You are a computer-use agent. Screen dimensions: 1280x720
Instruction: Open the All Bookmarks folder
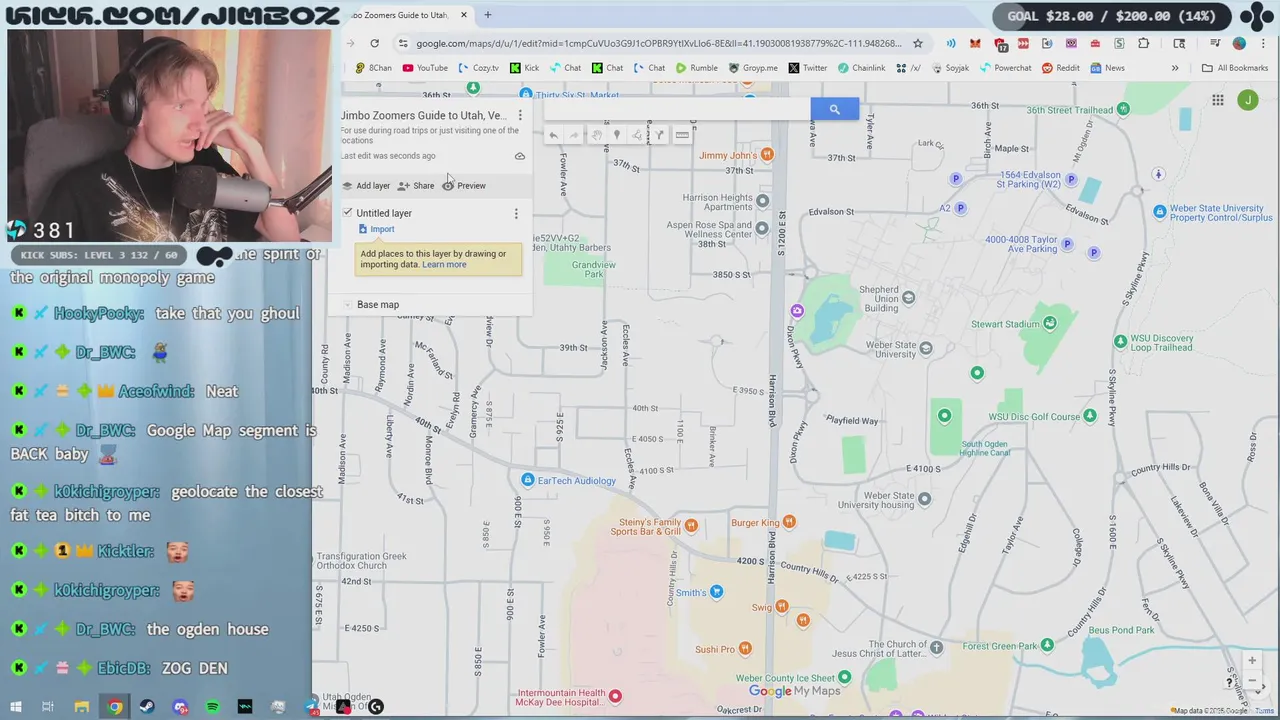pyautogui.click(x=1235, y=68)
